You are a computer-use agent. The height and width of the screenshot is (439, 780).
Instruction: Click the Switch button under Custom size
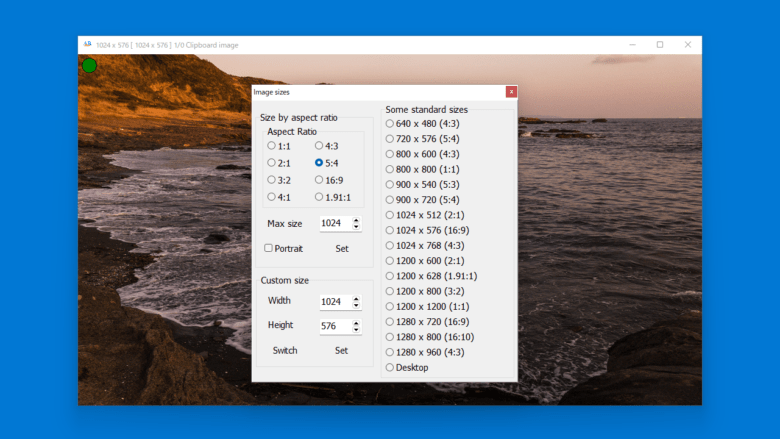click(x=285, y=351)
